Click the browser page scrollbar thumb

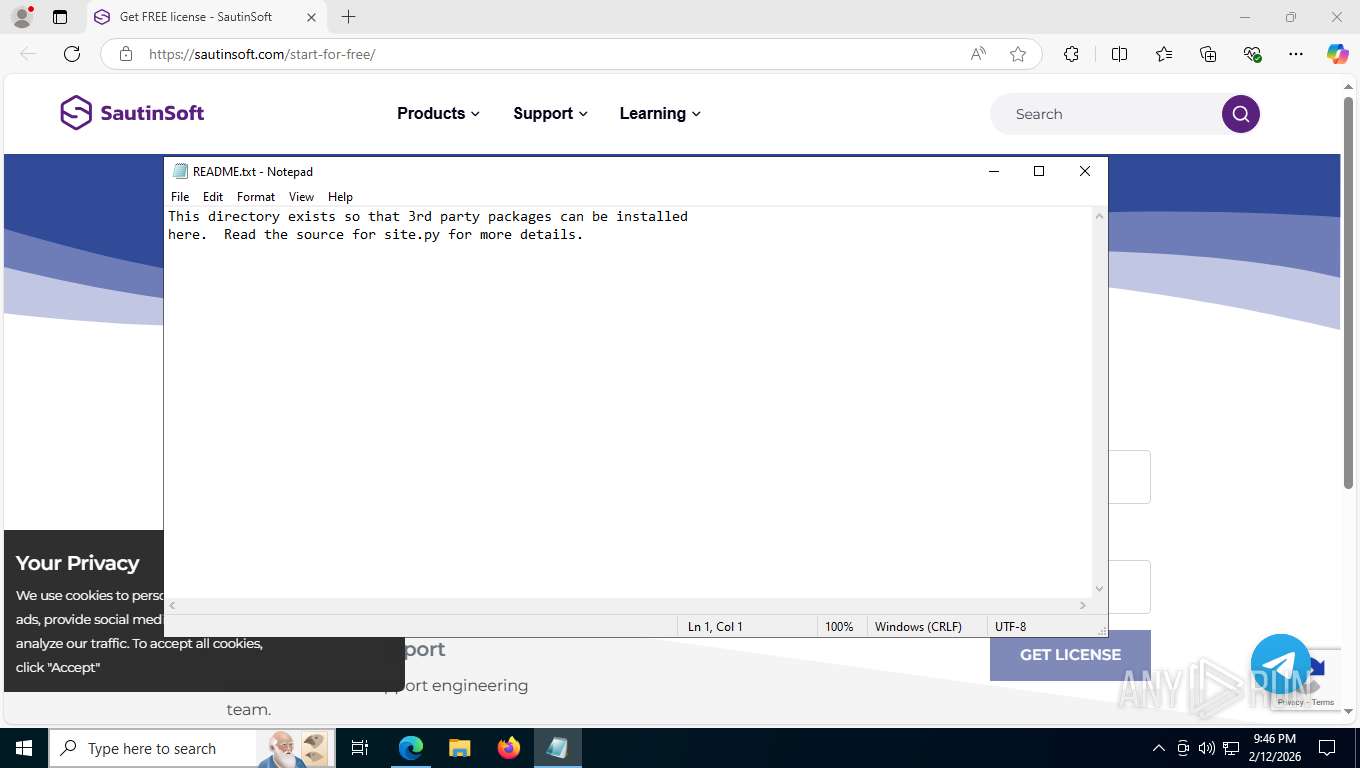tap(1348, 293)
